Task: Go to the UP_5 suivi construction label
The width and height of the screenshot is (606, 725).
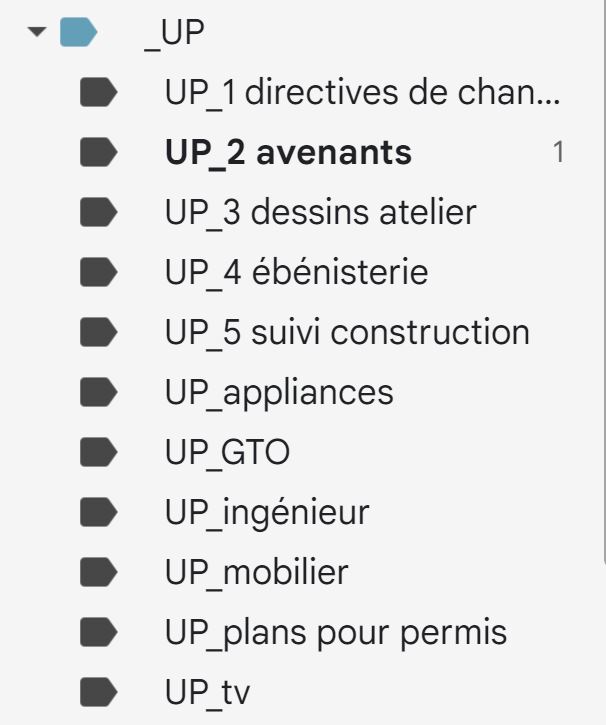Action: tap(346, 332)
